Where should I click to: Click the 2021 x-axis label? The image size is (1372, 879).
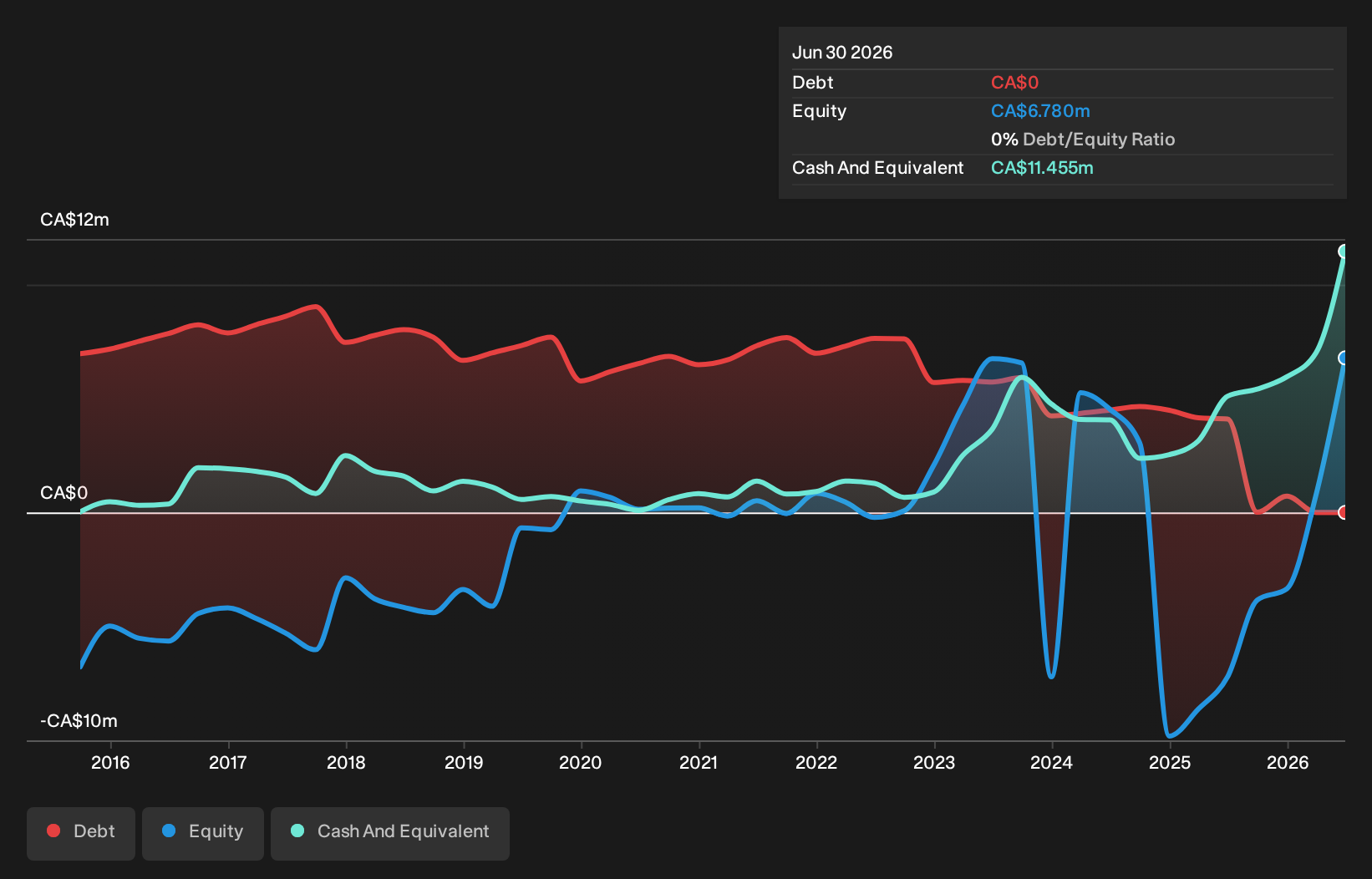[x=699, y=762]
